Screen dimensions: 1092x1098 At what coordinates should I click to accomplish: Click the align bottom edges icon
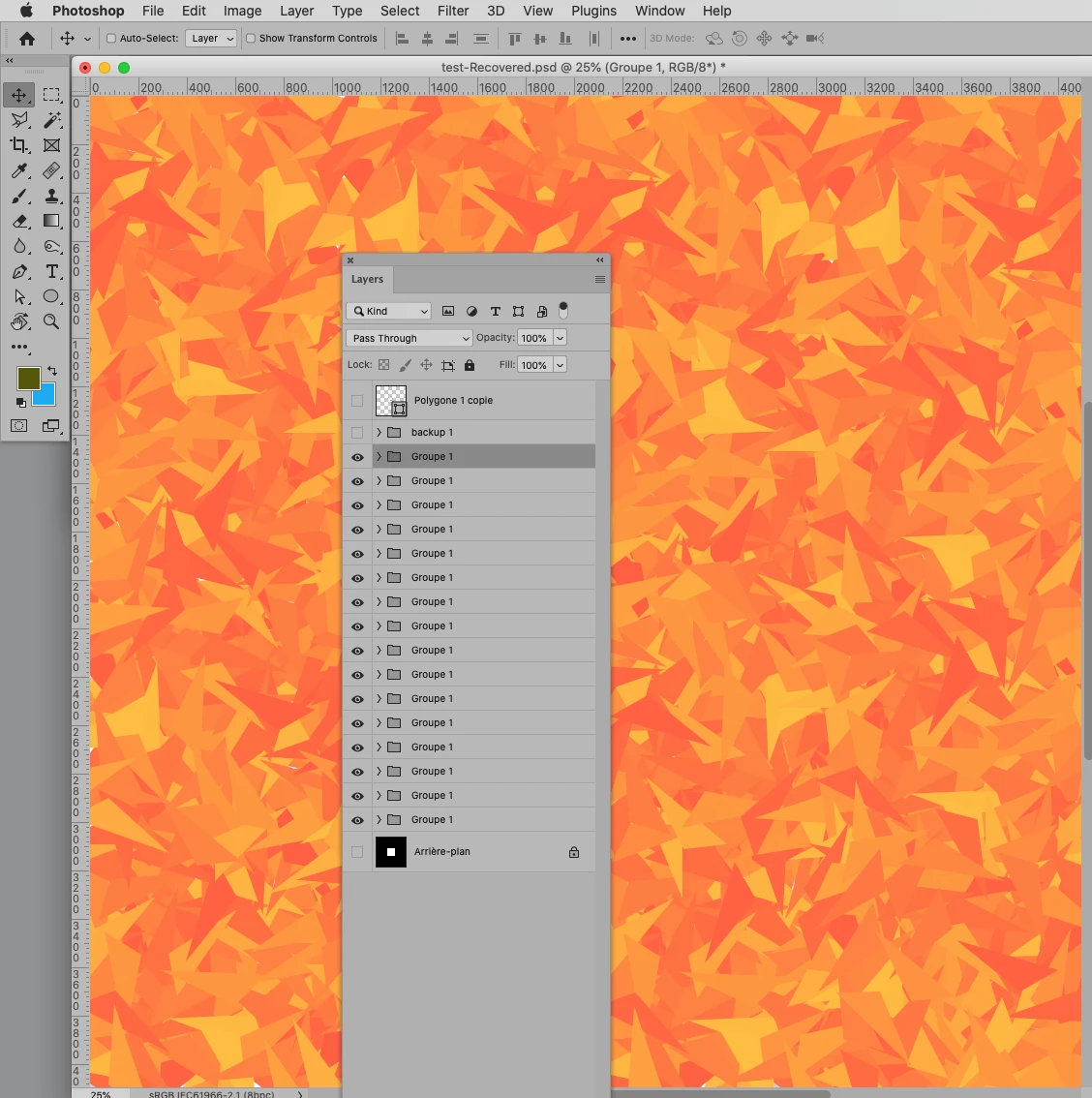(565, 39)
